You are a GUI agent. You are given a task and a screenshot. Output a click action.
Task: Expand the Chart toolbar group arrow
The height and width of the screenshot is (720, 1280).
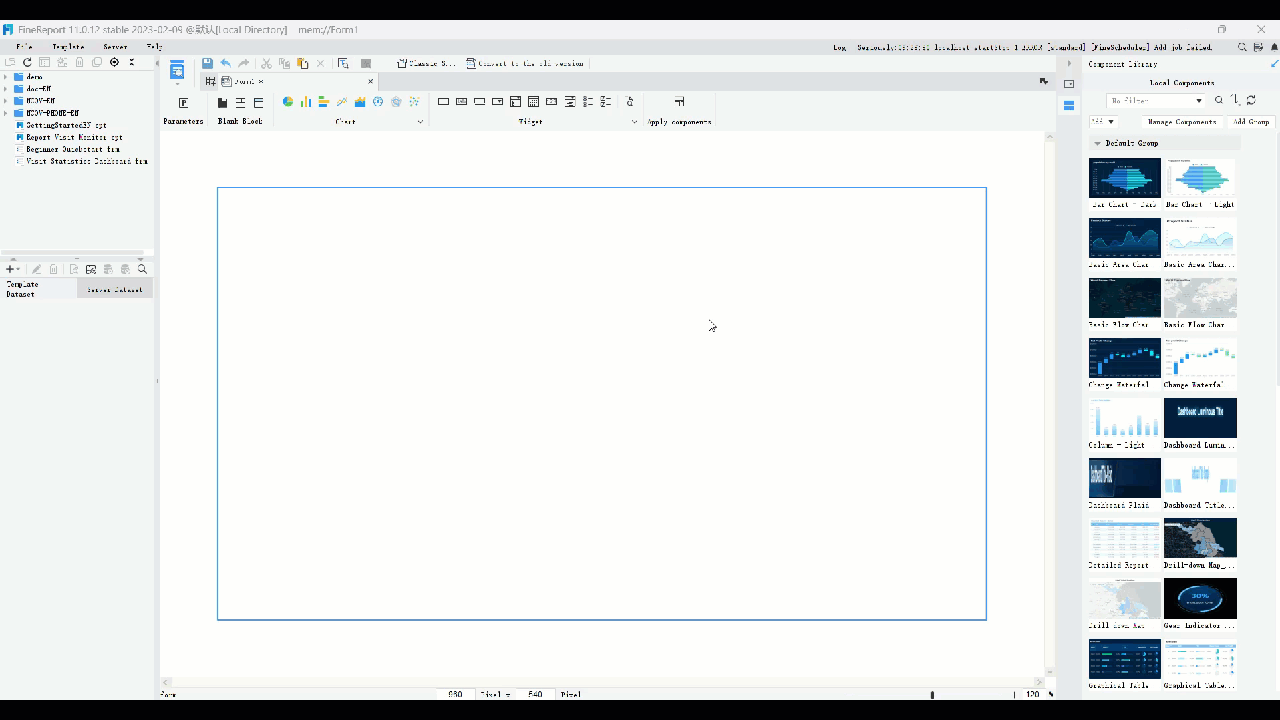(x=420, y=122)
